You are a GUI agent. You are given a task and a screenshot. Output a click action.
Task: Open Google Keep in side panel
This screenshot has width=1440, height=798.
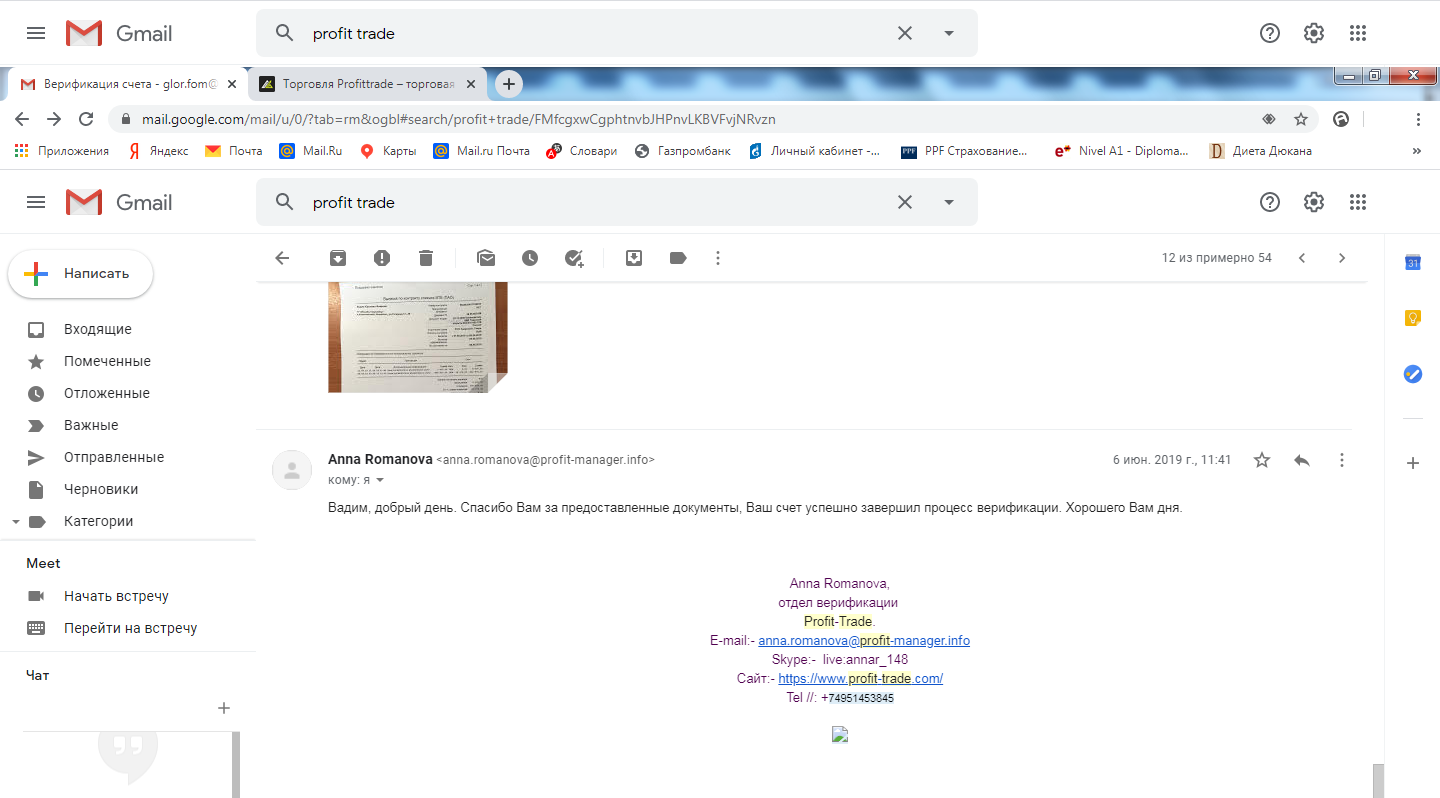(x=1413, y=318)
